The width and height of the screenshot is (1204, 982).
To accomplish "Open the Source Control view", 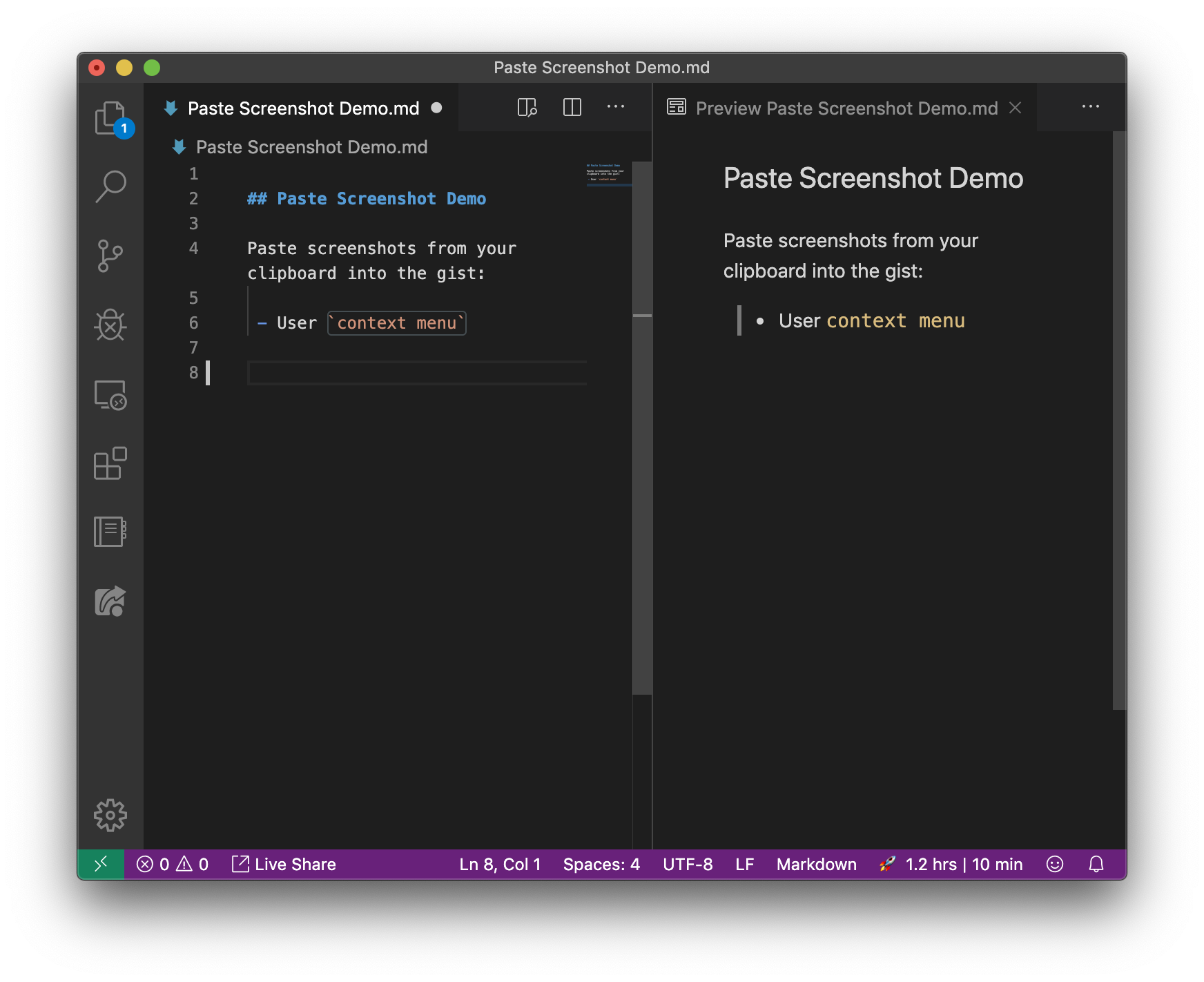I will 110,256.
